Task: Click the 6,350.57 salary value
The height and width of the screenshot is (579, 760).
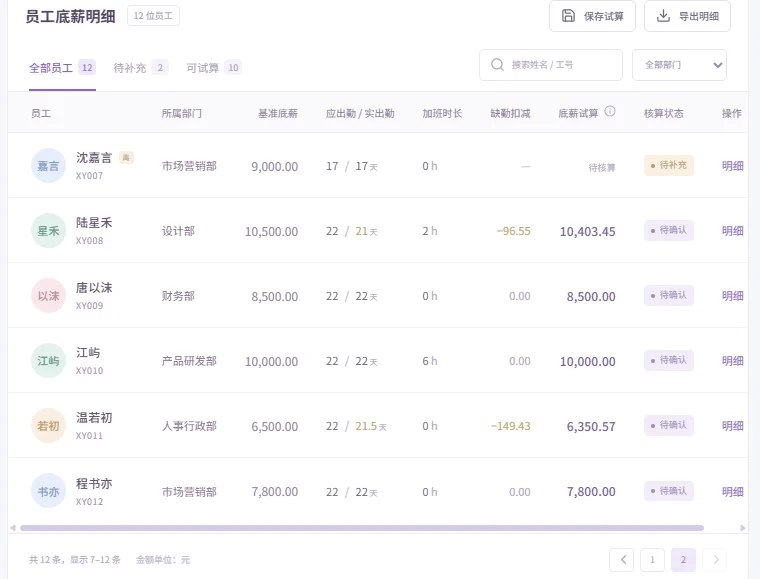Action: [591, 426]
